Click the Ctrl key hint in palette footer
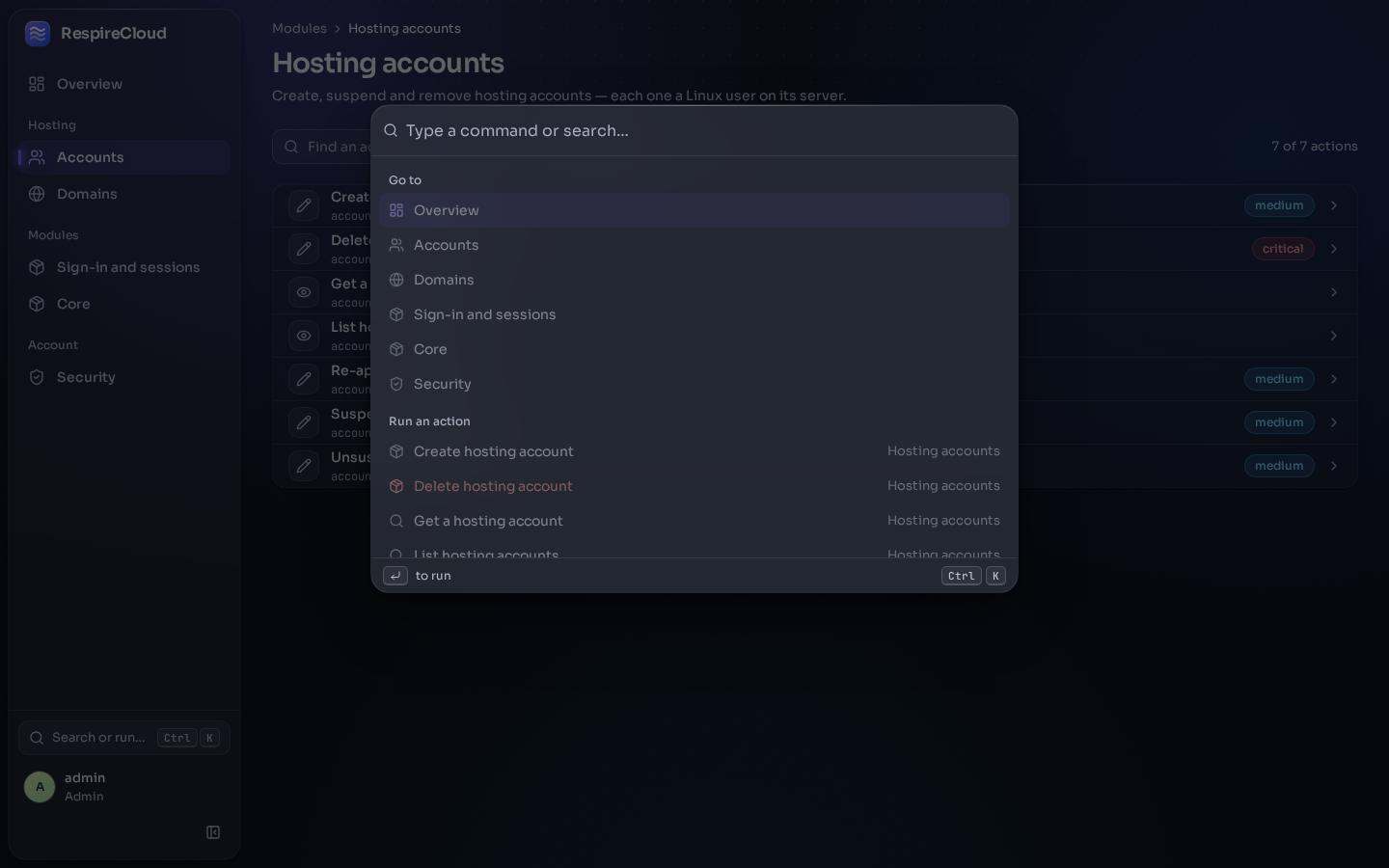 [961, 576]
